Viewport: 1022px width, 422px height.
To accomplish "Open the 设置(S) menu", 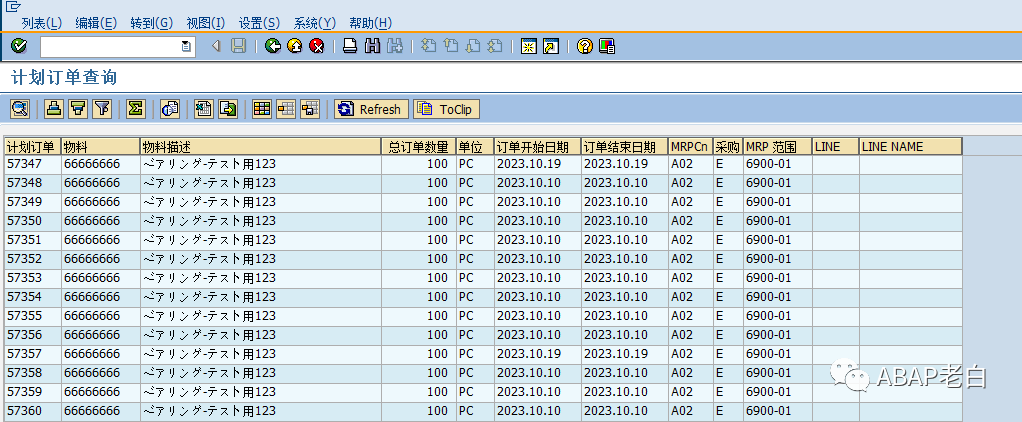I will point(259,23).
